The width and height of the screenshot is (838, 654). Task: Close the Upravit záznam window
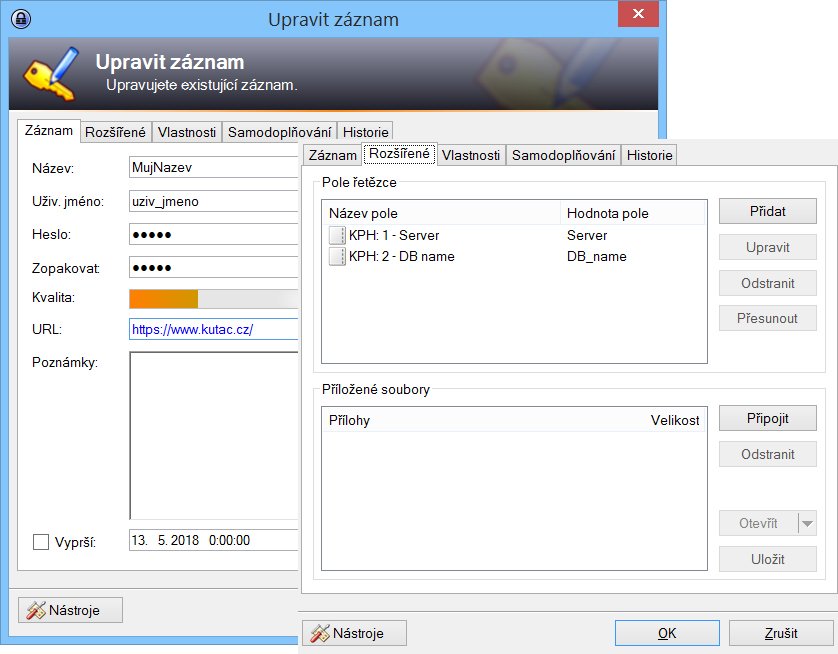[638, 14]
